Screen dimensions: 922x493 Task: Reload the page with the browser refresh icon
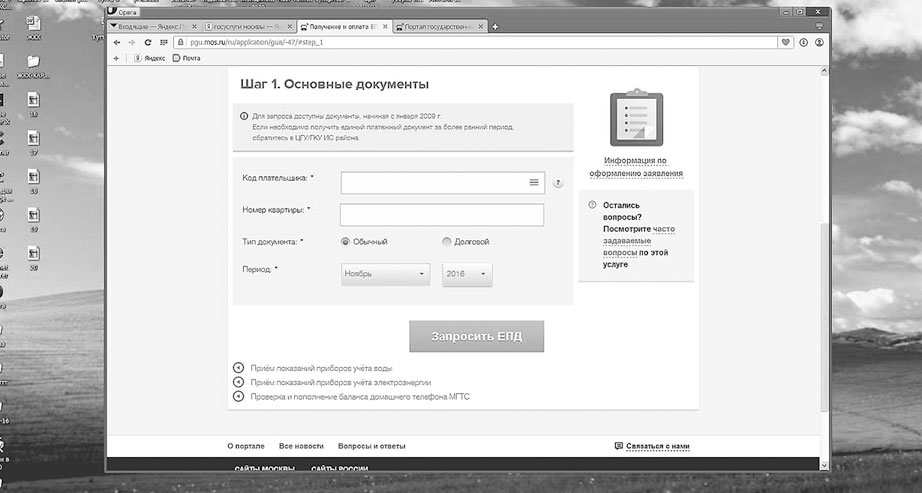[148, 43]
